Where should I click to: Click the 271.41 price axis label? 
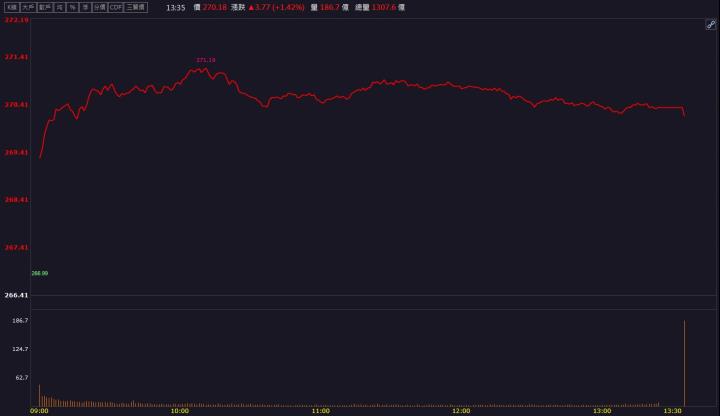[17, 57]
